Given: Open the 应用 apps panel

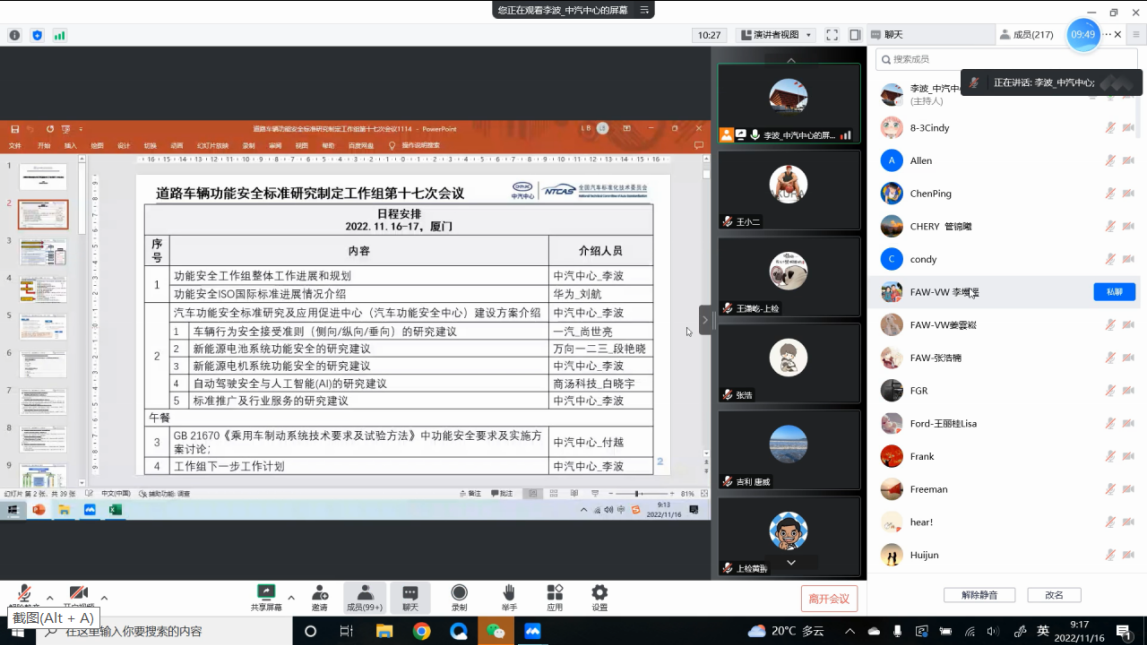Looking at the screenshot, I should click(x=554, y=592).
